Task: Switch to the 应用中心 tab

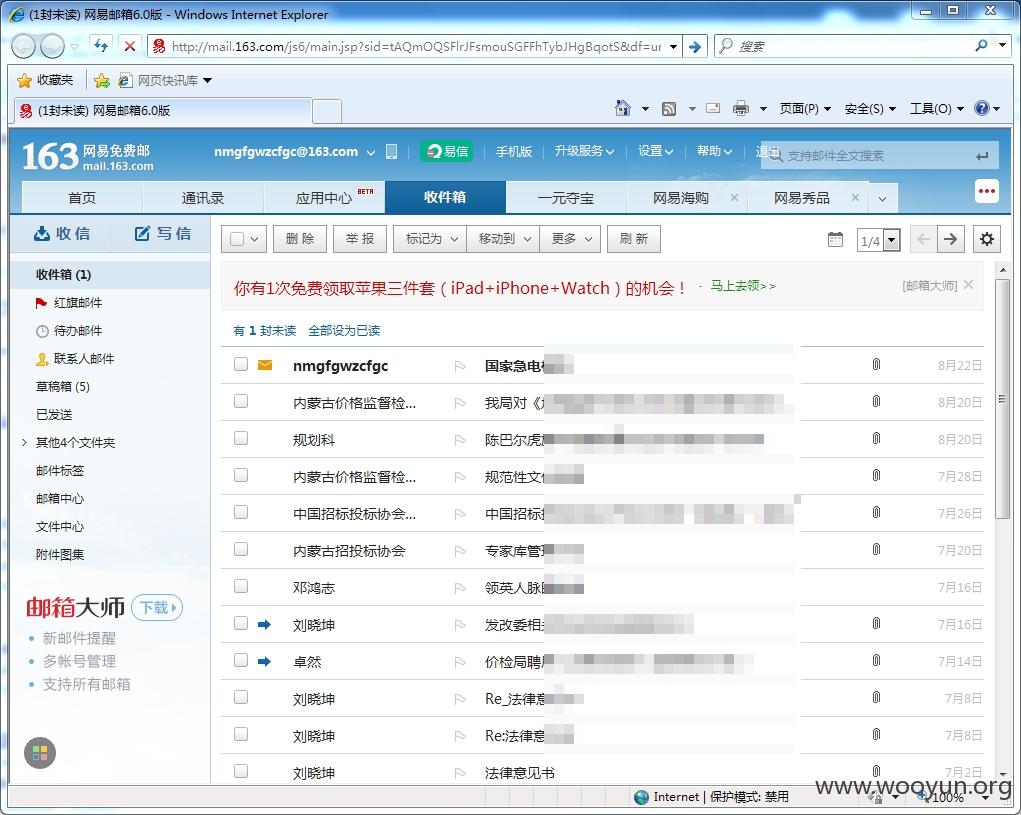Action: tap(324, 198)
